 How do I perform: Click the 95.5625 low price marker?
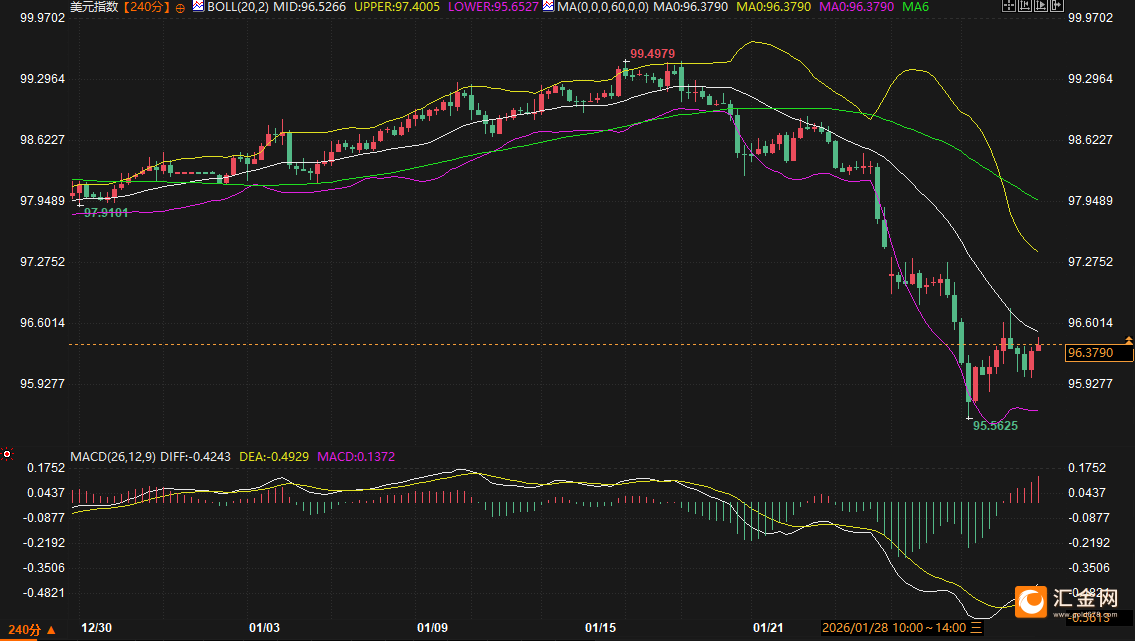pos(995,425)
